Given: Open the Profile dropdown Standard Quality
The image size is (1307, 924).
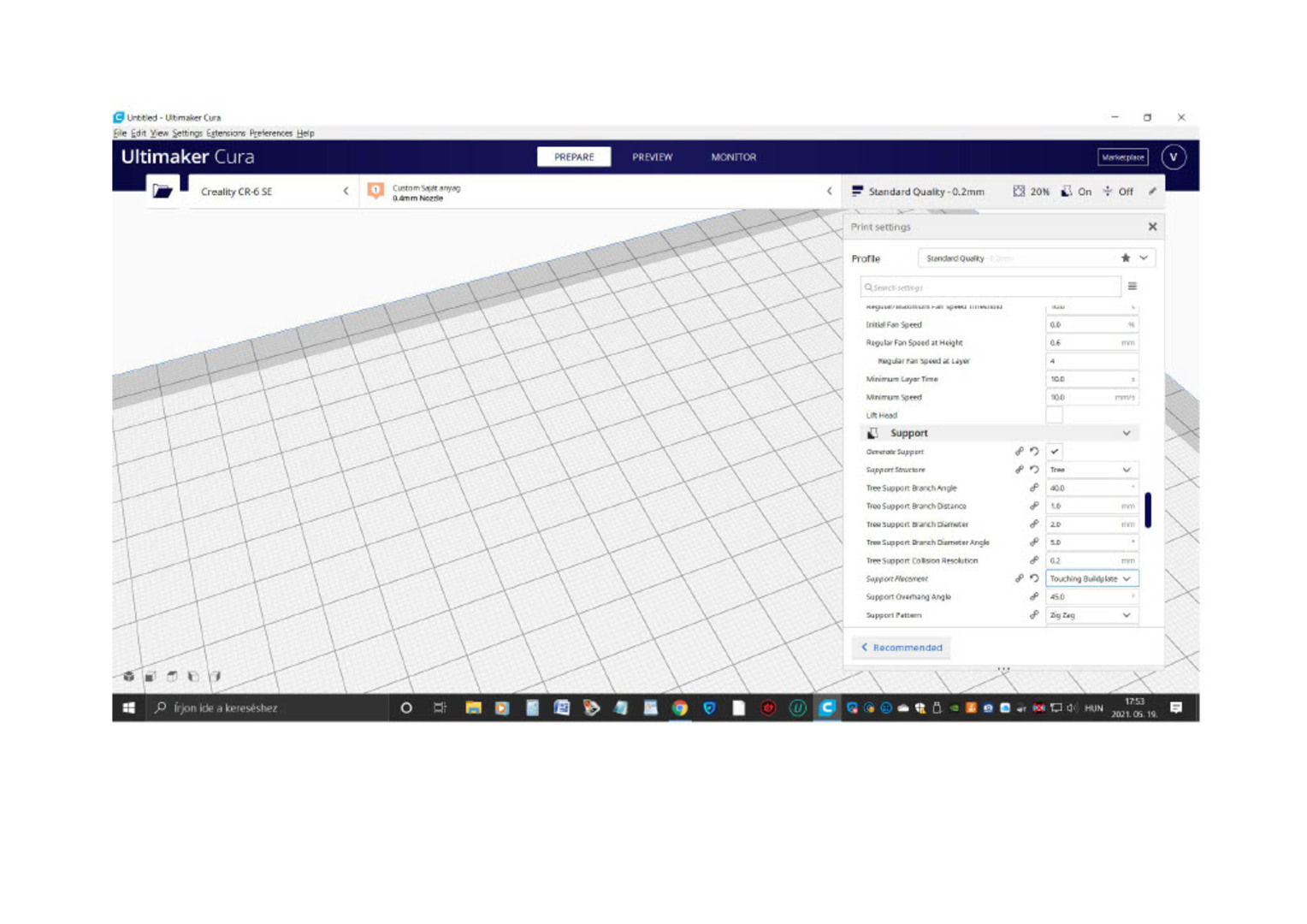Looking at the screenshot, I should [1037, 258].
